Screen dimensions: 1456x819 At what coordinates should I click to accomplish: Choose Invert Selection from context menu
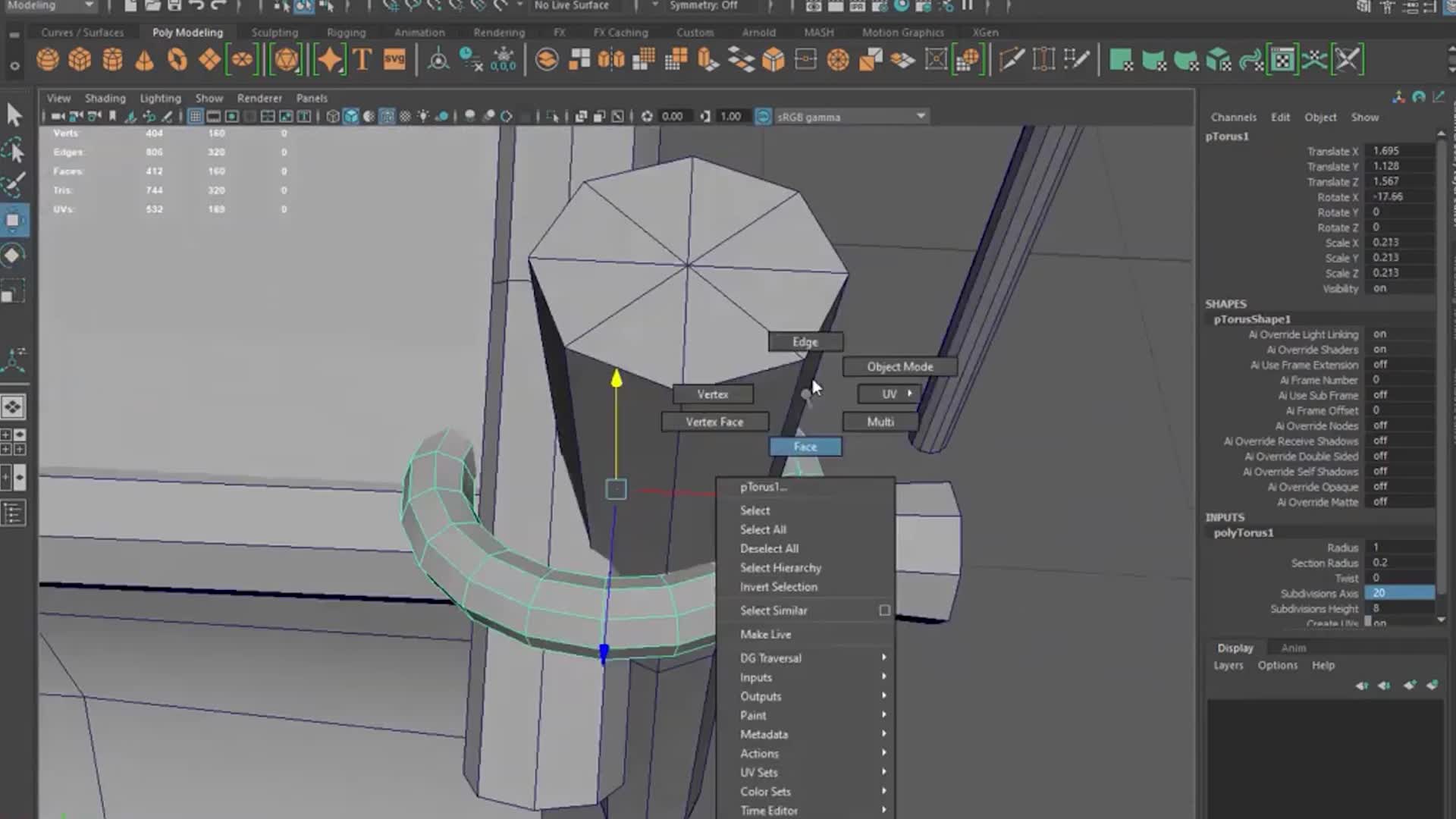(x=779, y=587)
